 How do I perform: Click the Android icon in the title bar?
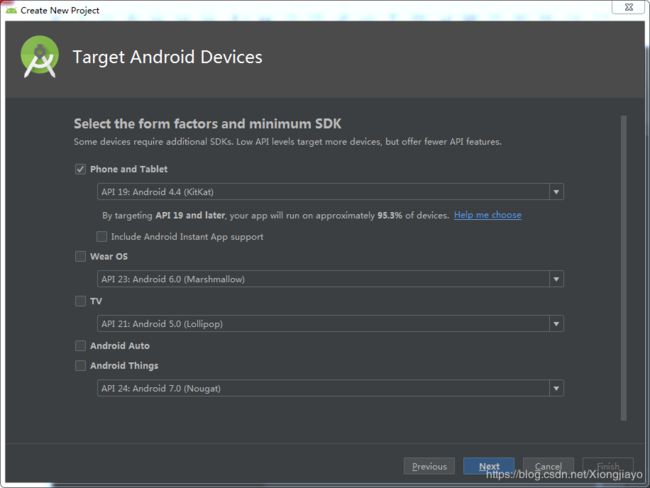[x=11, y=10]
